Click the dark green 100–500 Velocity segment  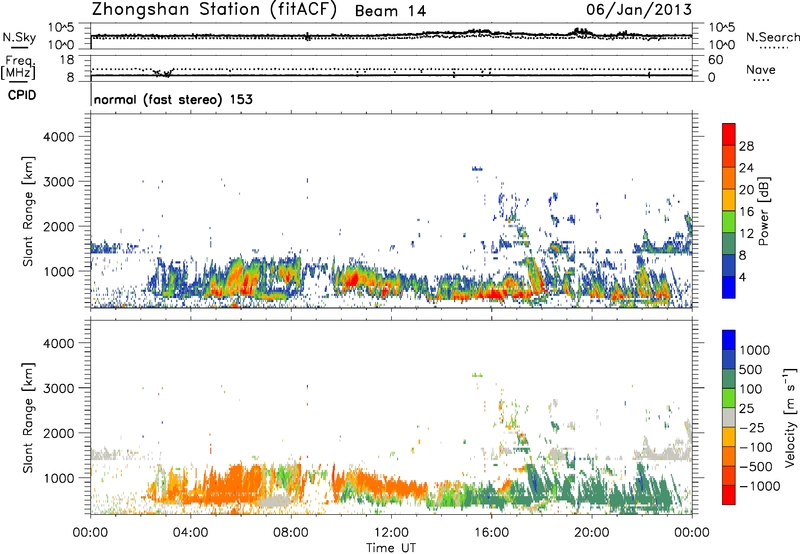click(x=729, y=379)
